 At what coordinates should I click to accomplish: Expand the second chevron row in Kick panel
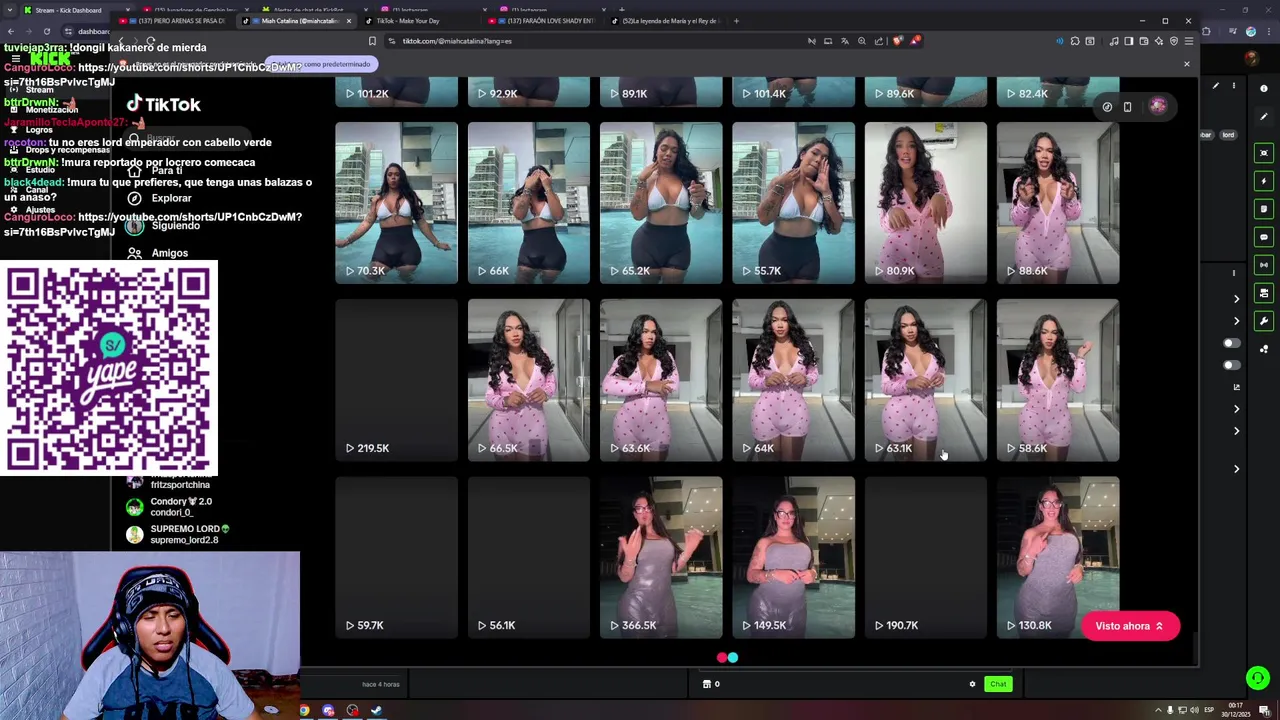1236,321
